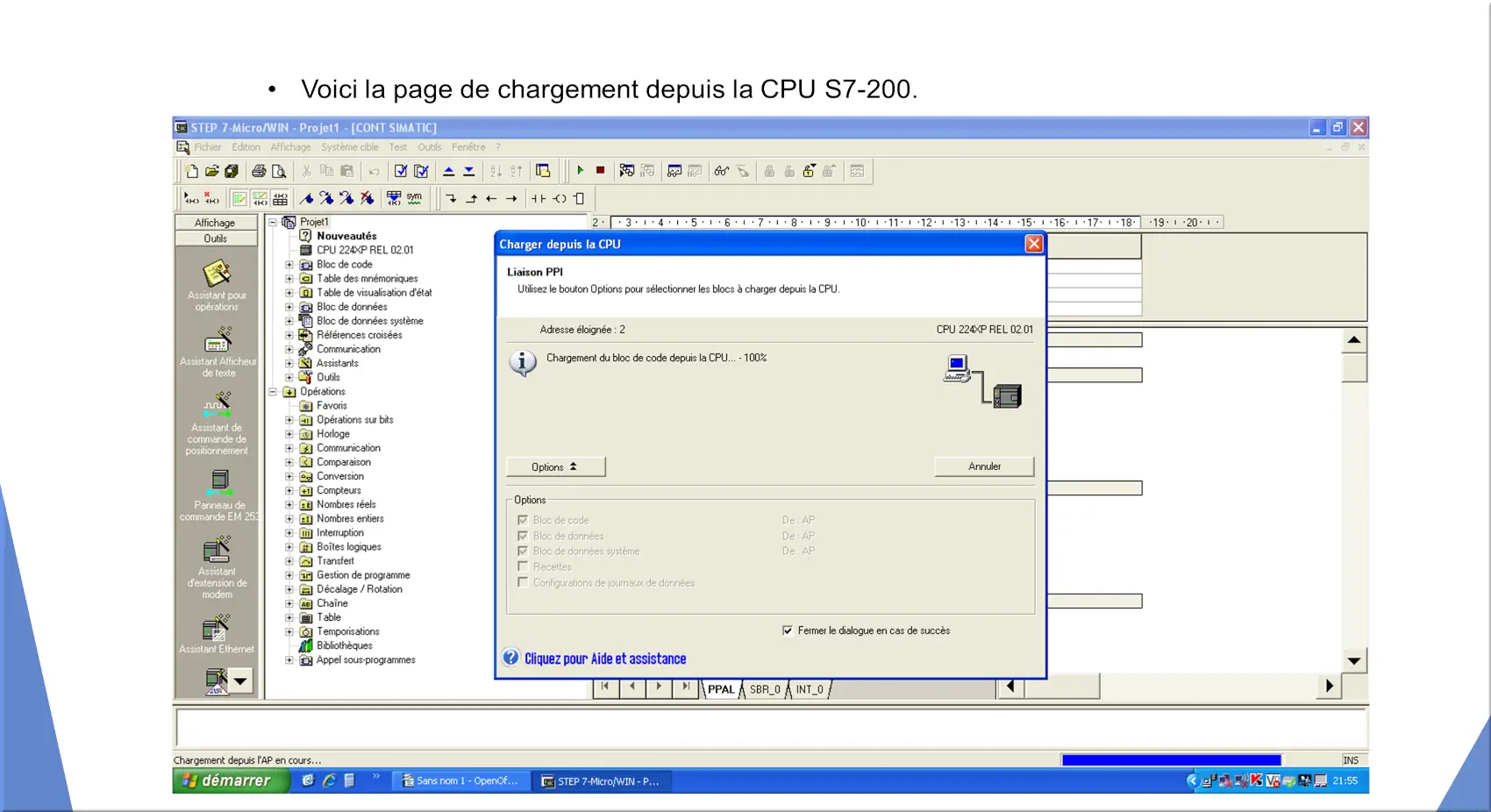Click the help question mark icon in dialog

point(511,658)
